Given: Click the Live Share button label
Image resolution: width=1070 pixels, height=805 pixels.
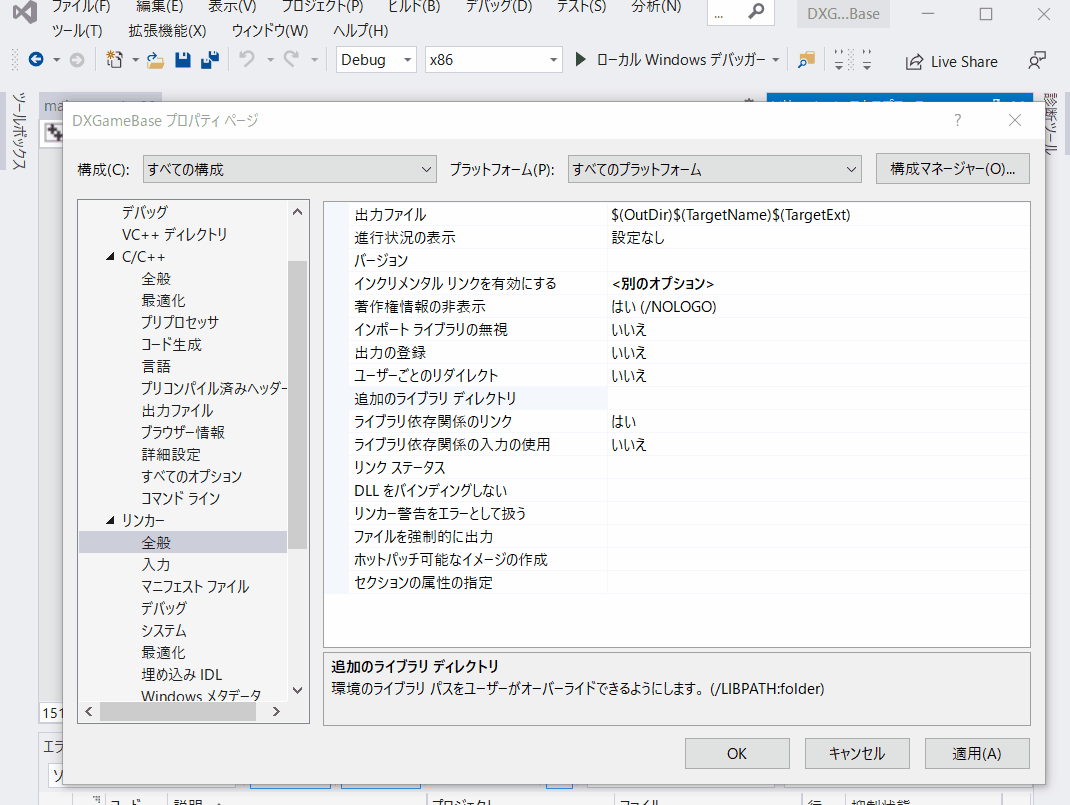Looking at the screenshot, I should [x=964, y=62].
